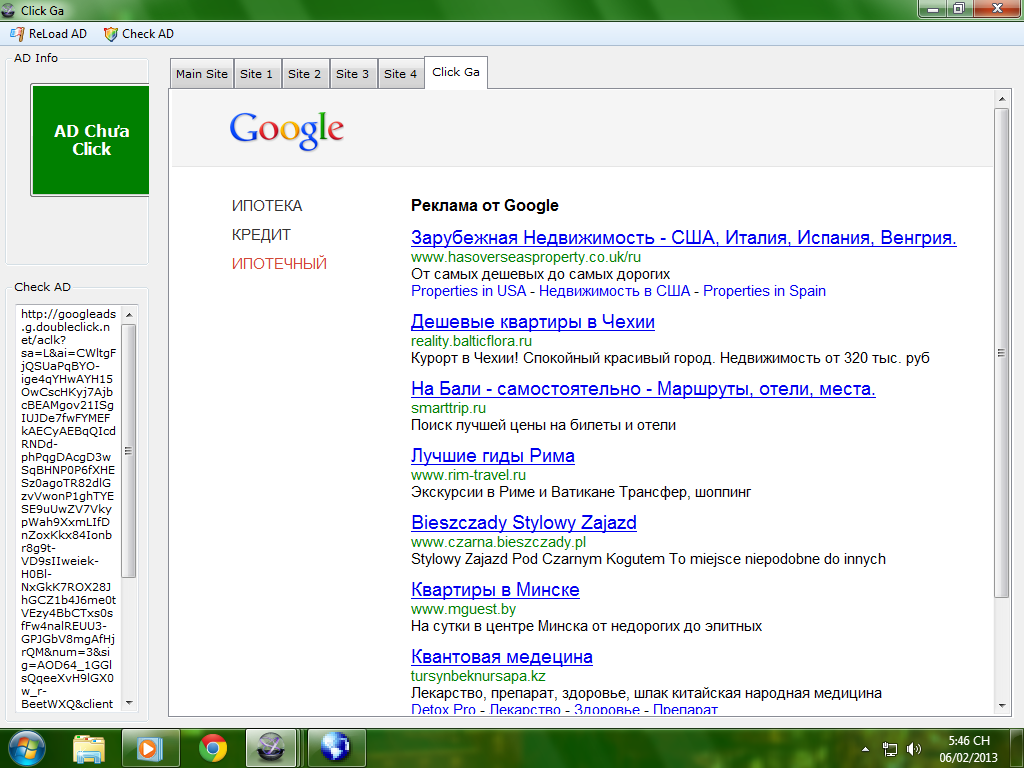Switch to the Site 1 tab

coord(256,74)
